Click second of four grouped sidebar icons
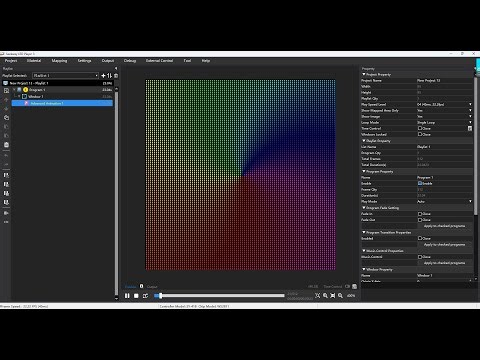 pyautogui.click(x=6, y=184)
